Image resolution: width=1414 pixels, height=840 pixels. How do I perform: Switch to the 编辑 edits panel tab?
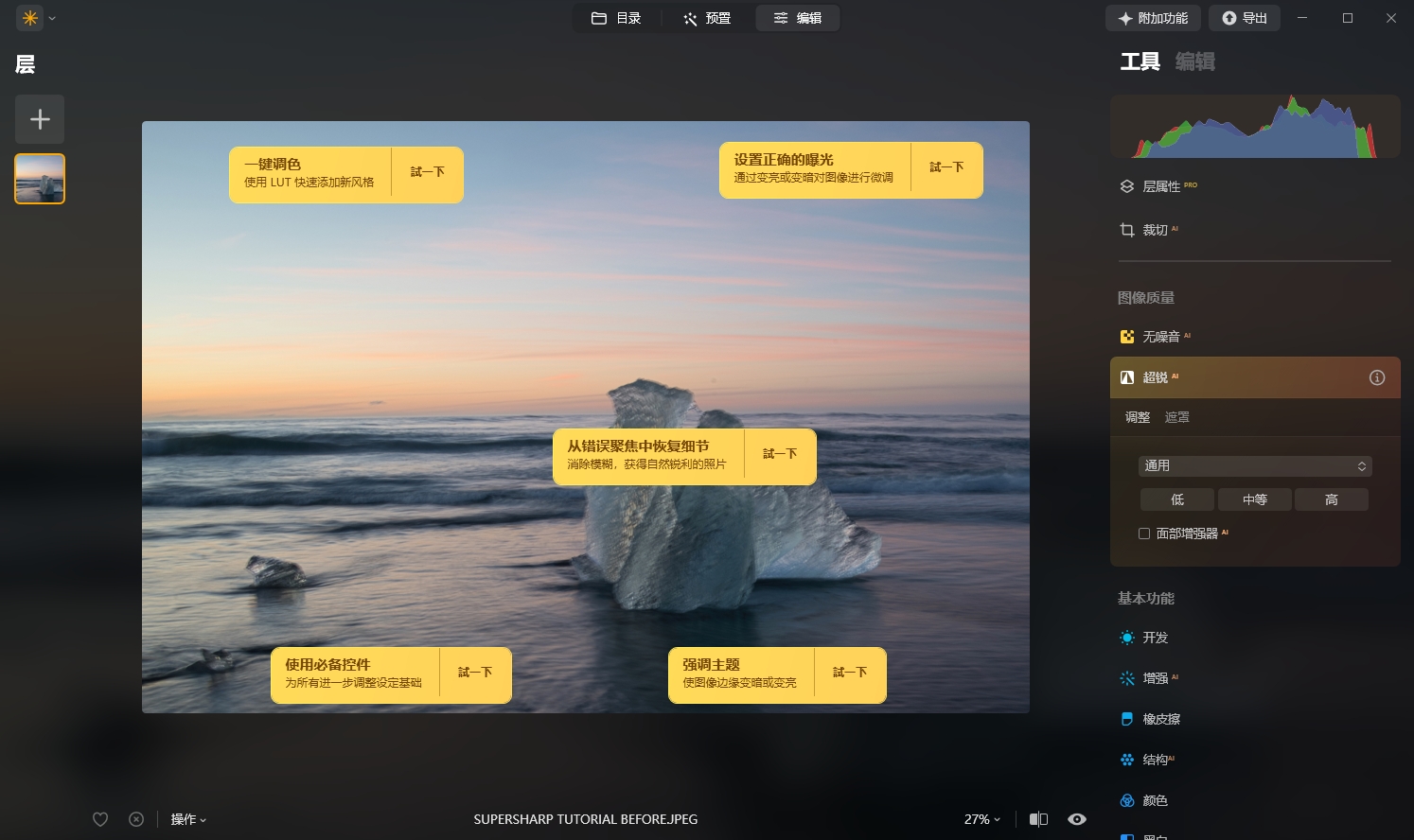tap(1195, 62)
